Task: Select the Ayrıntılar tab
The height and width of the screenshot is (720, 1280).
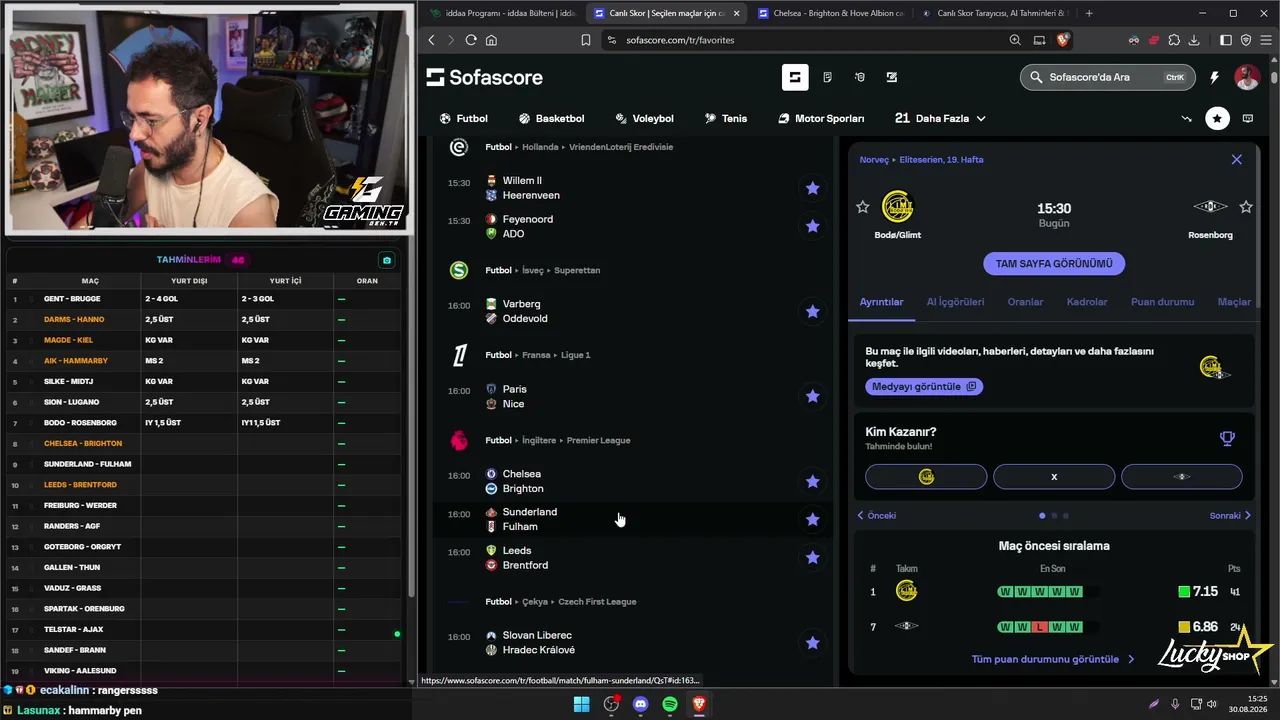Action: pyautogui.click(x=881, y=302)
